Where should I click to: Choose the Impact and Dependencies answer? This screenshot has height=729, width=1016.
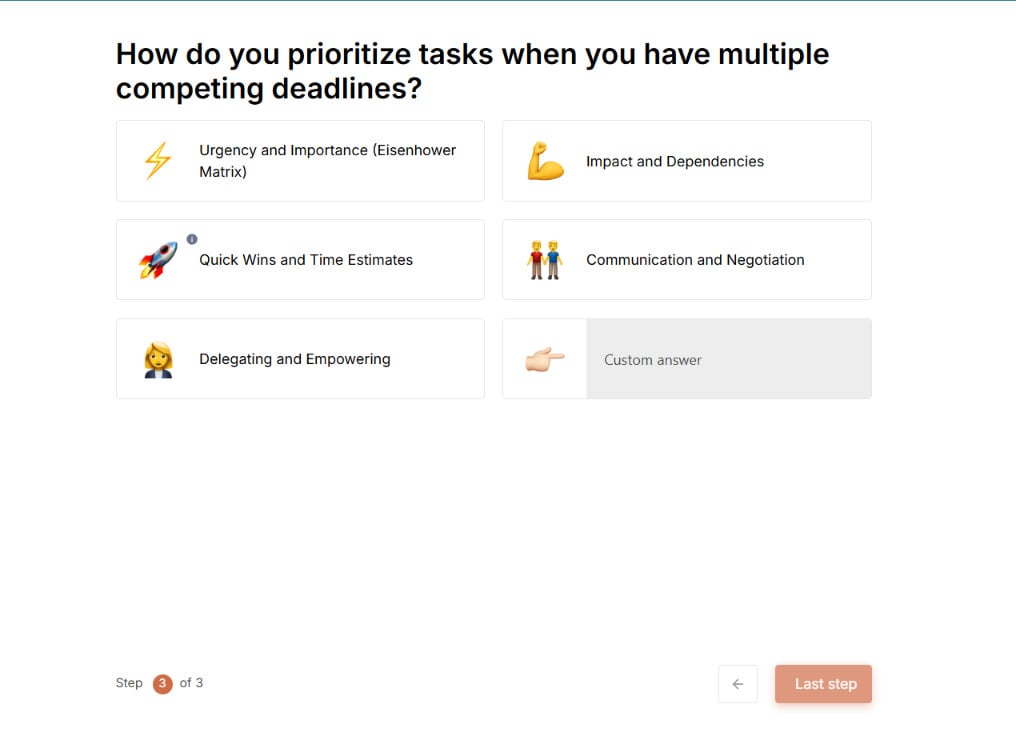coord(687,161)
